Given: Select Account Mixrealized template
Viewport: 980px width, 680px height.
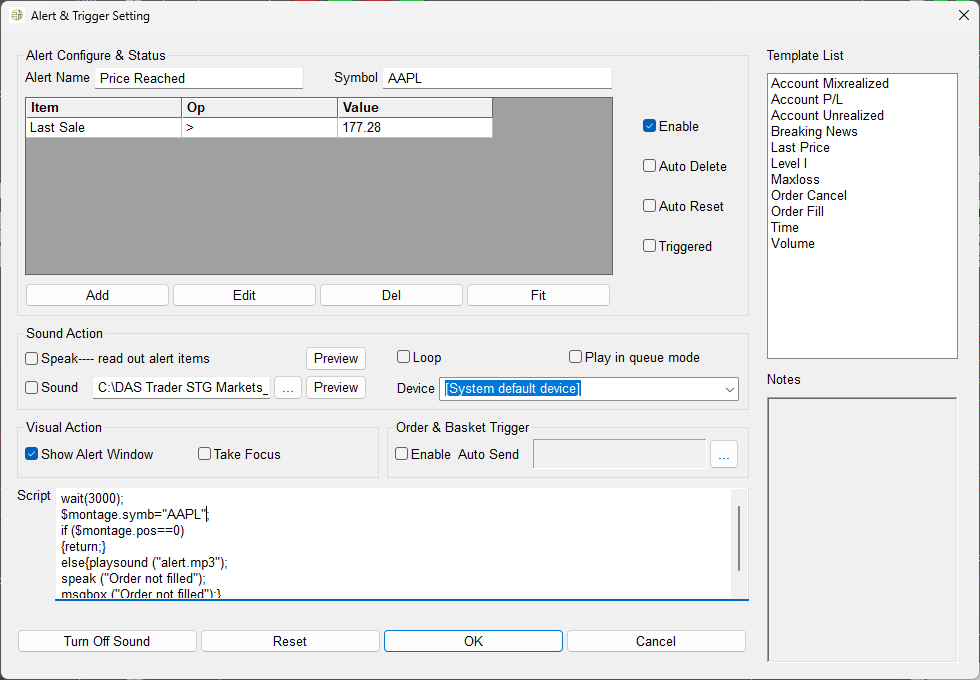Looking at the screenshot, I should click(829, 83).
